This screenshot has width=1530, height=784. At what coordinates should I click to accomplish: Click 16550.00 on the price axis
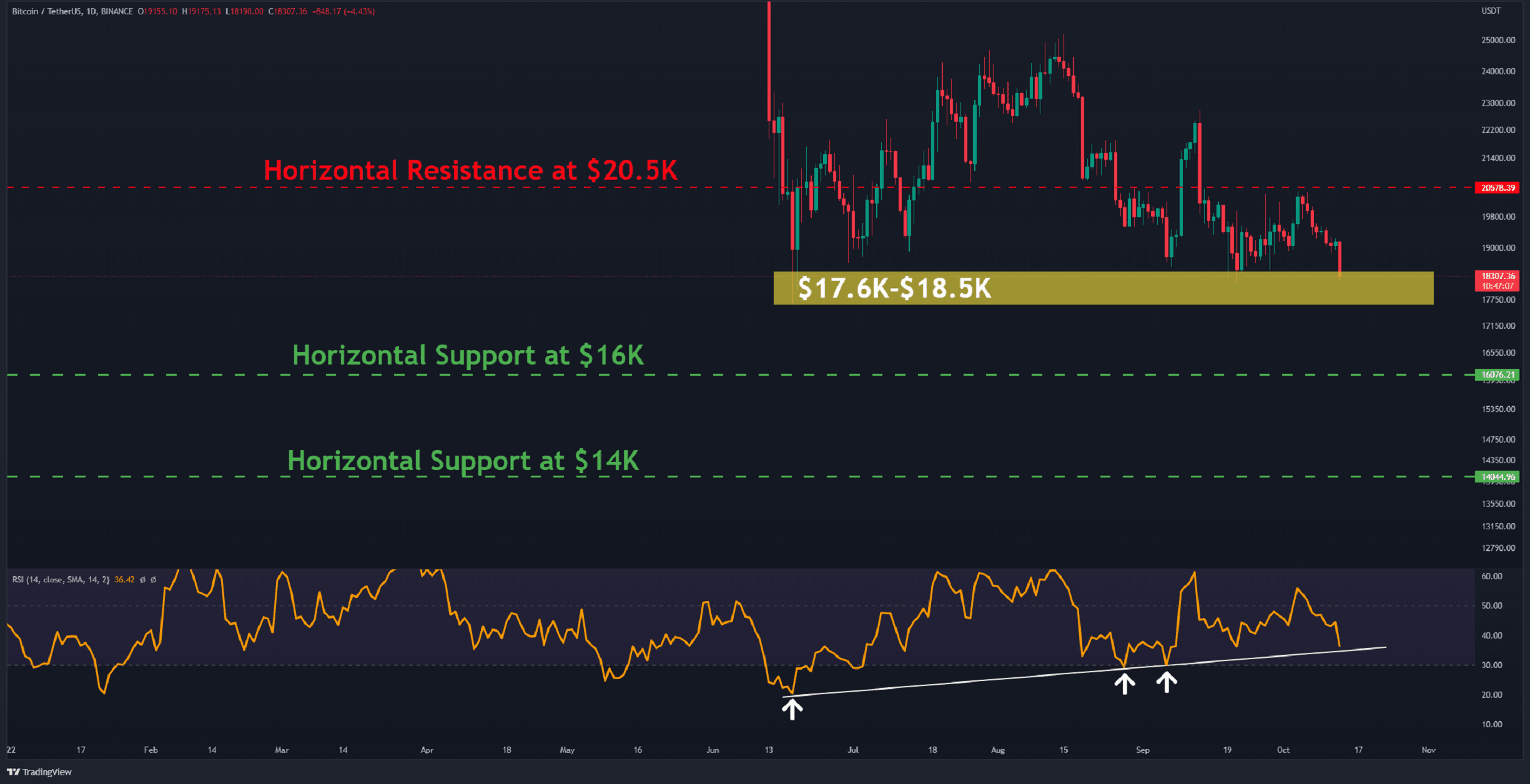(x=1498, y=353)
